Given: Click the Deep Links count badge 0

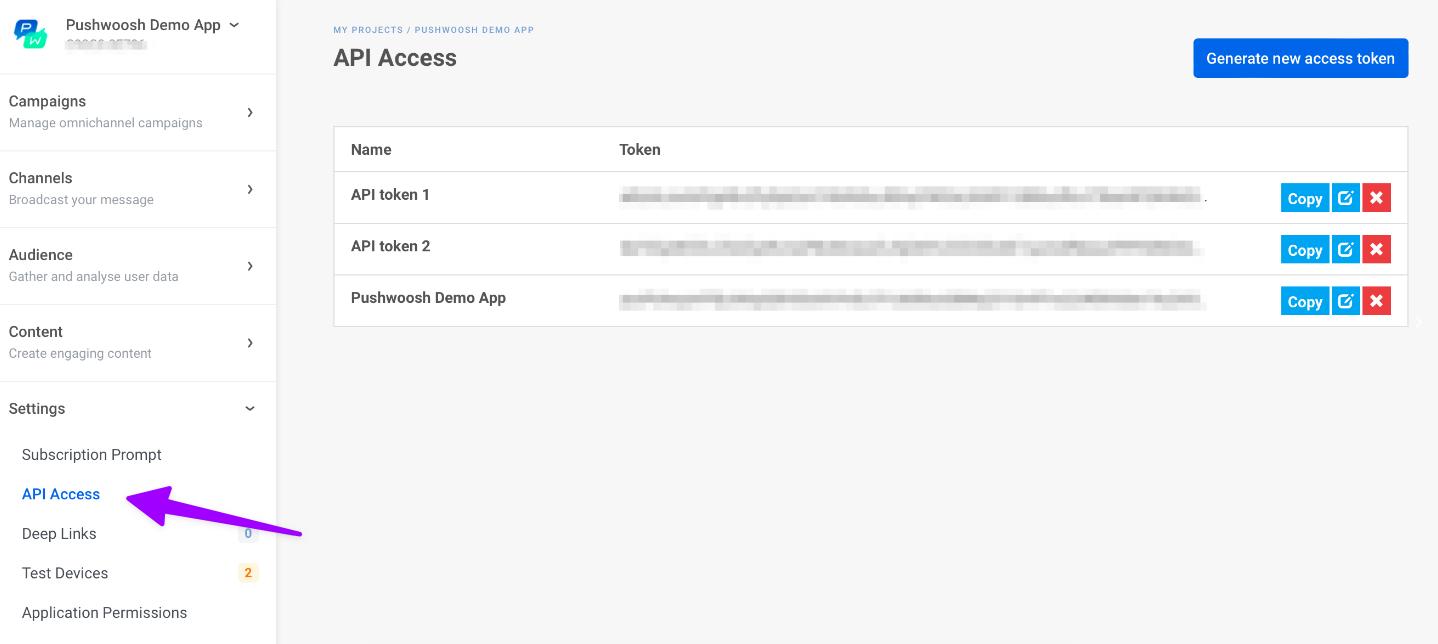Looking at the screenshot, I should pyautogui.click(x=248, y=533).
